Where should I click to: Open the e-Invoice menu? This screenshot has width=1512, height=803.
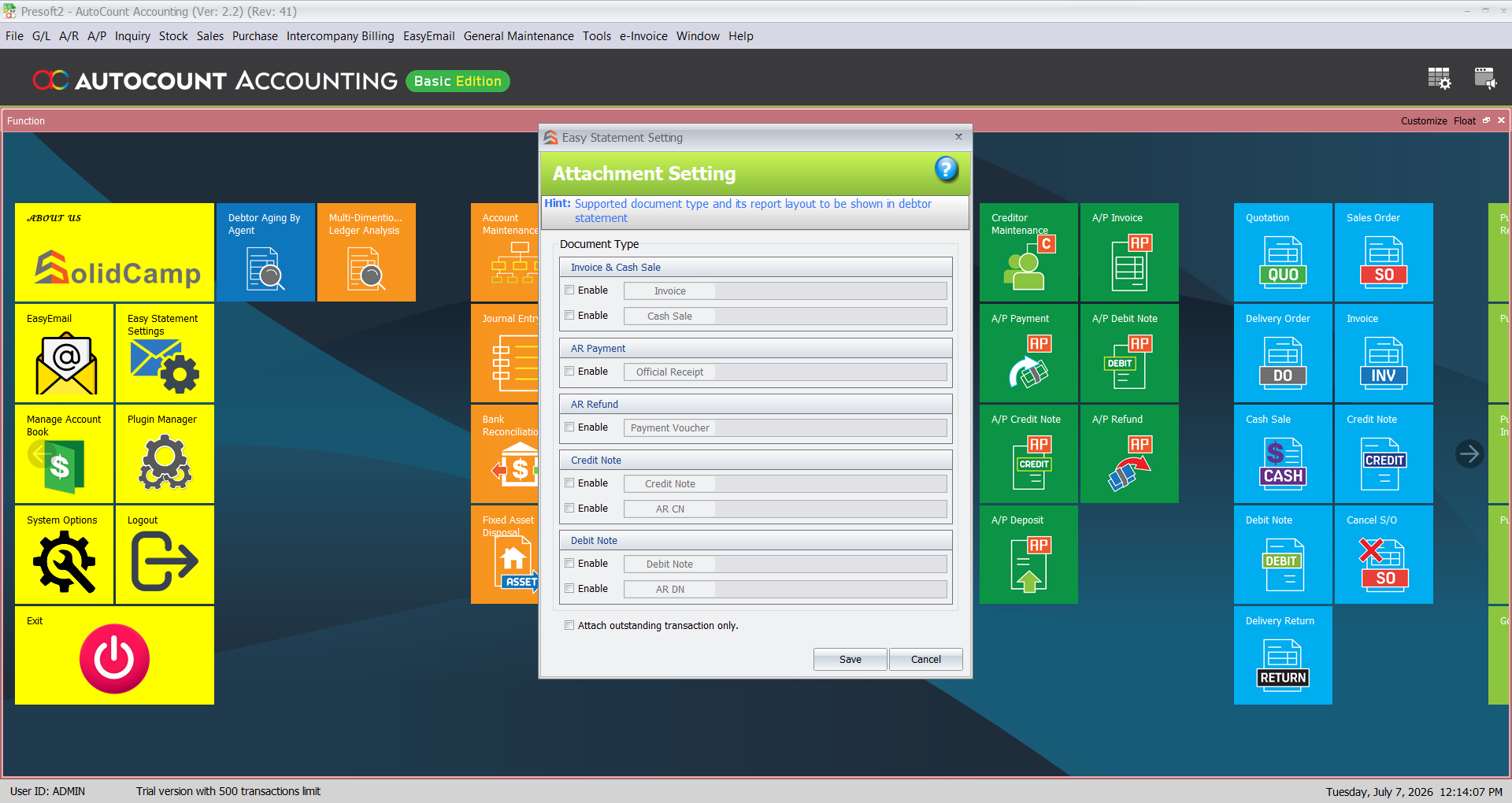[x=643, y=36]
